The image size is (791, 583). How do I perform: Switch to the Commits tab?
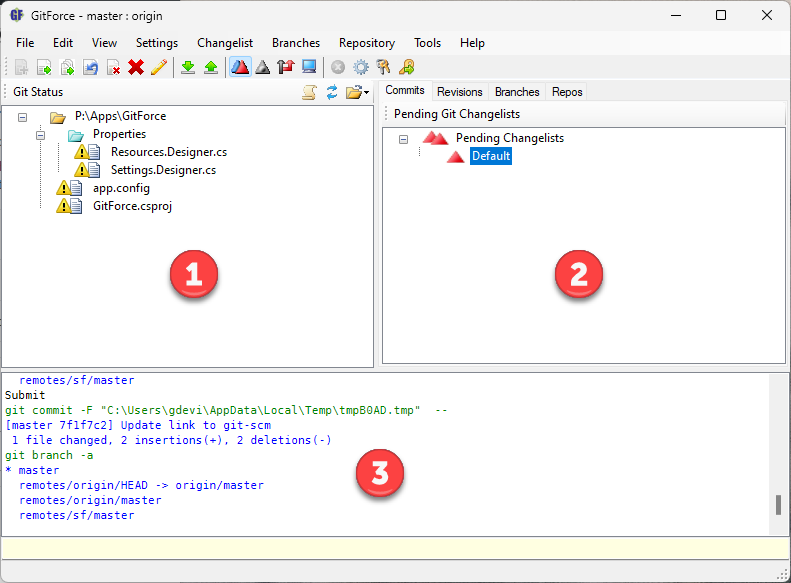(x=405, y=90)
